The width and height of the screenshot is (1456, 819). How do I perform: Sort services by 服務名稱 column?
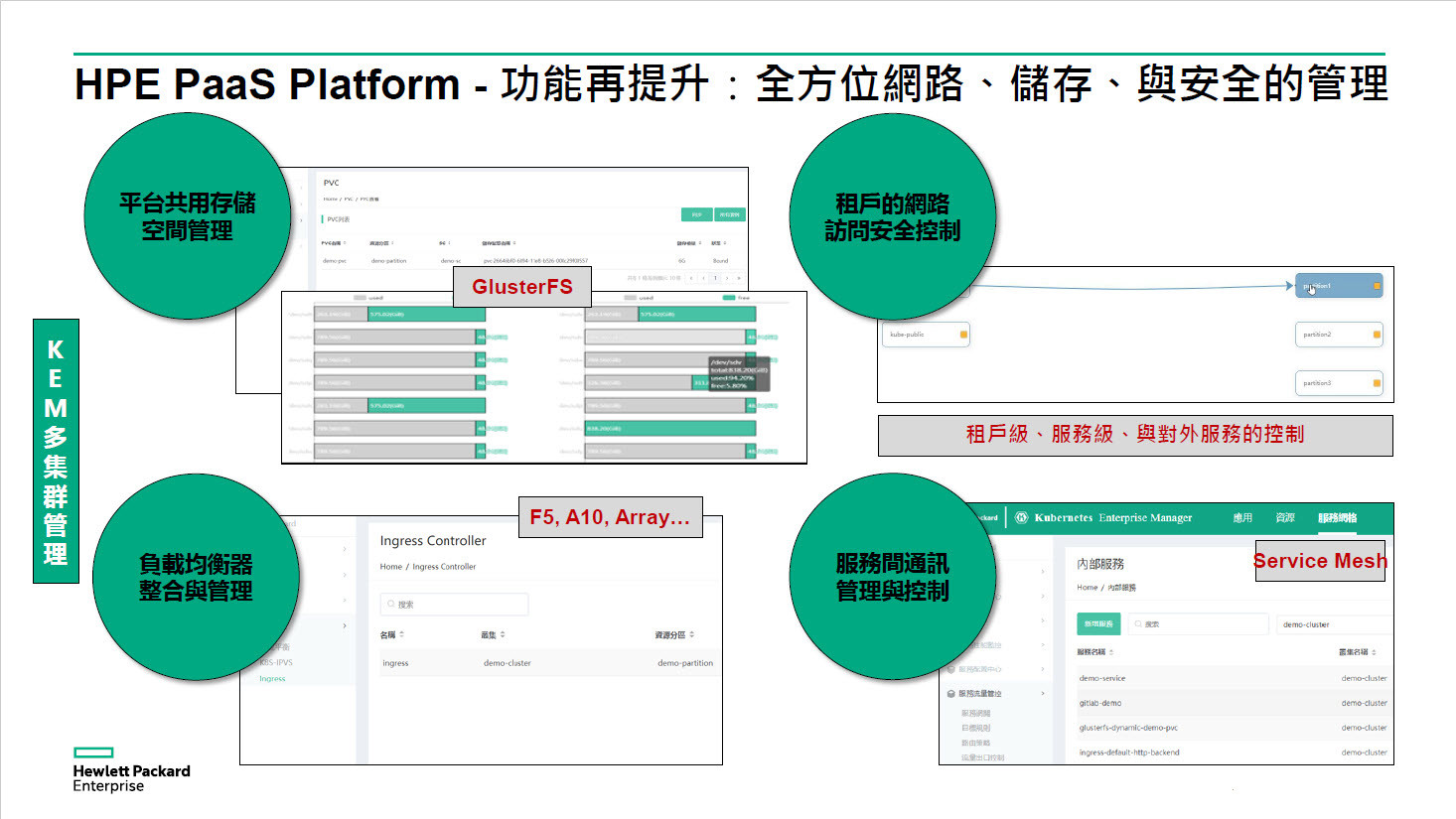coord(1111,652)
